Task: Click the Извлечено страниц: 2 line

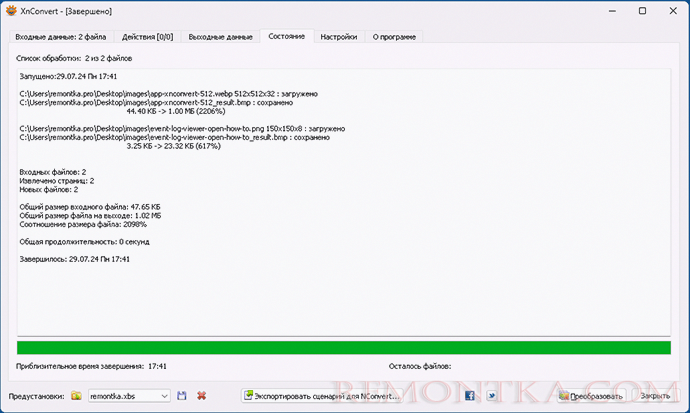Action: [57, 181]
